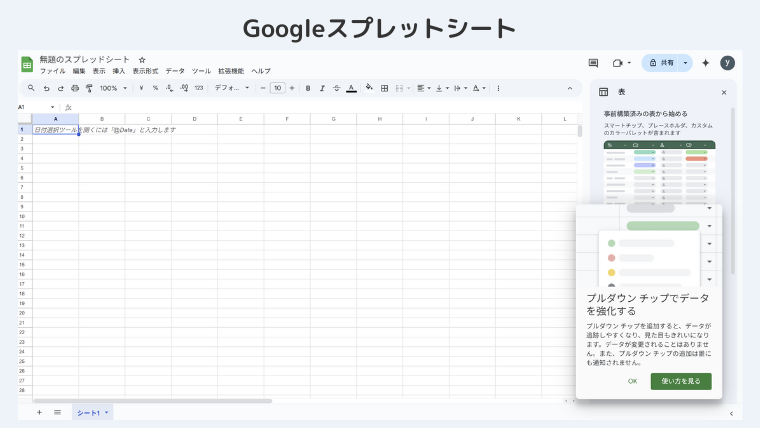Click the horizontal scrollbar at sheet bottom
Viewport: 760px width, 428px height.
[x=153, y=401]
